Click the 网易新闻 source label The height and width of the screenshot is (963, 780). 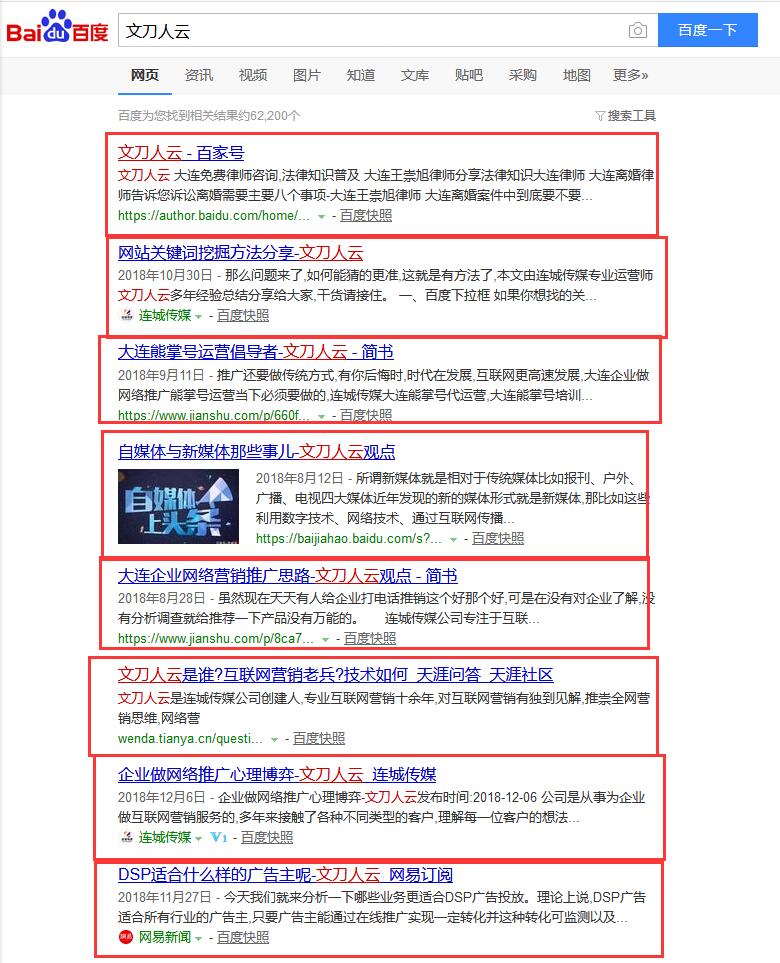pyautogui.click(x=165, y=937)
